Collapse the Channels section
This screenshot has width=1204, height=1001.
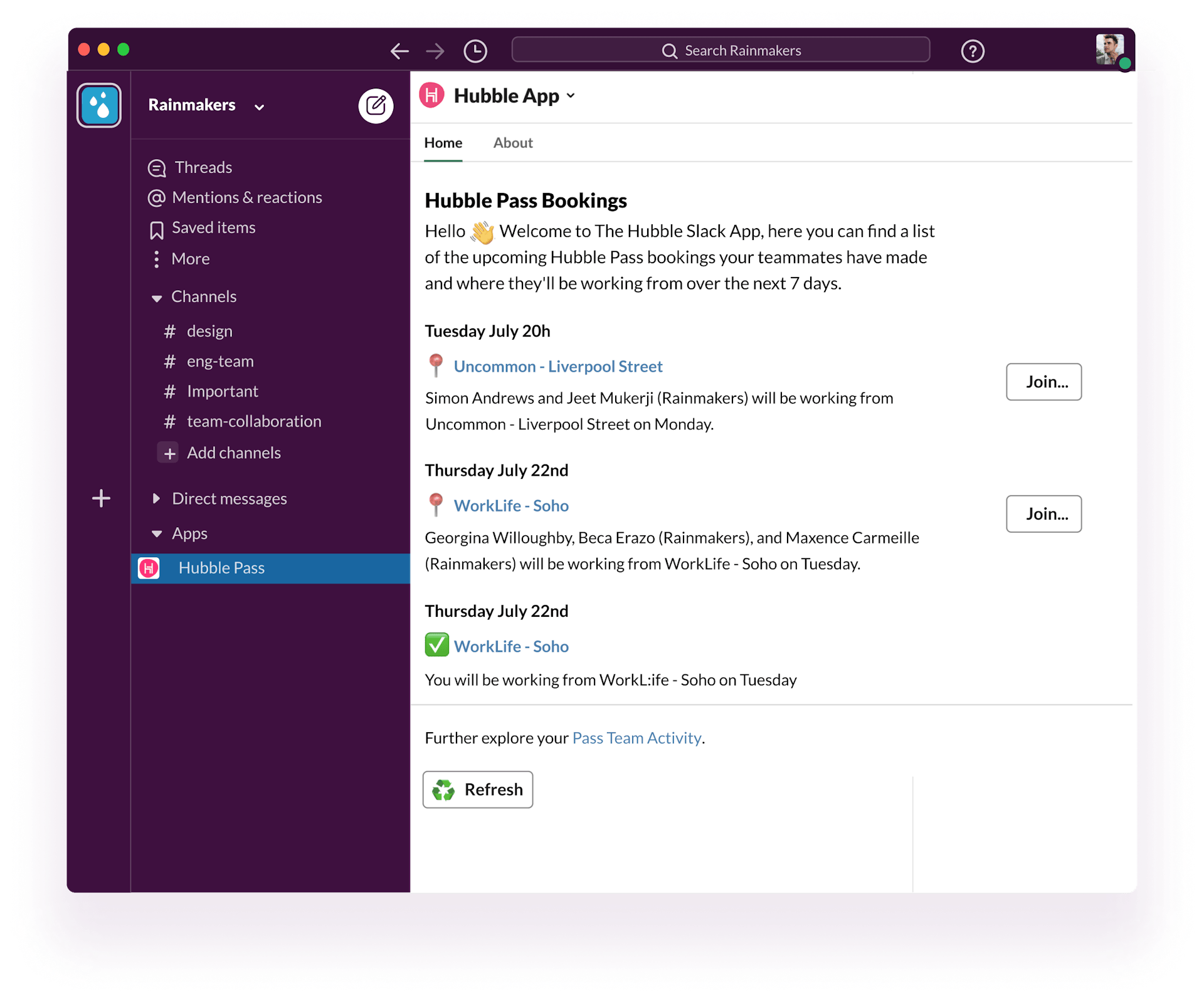coord(157,298)
